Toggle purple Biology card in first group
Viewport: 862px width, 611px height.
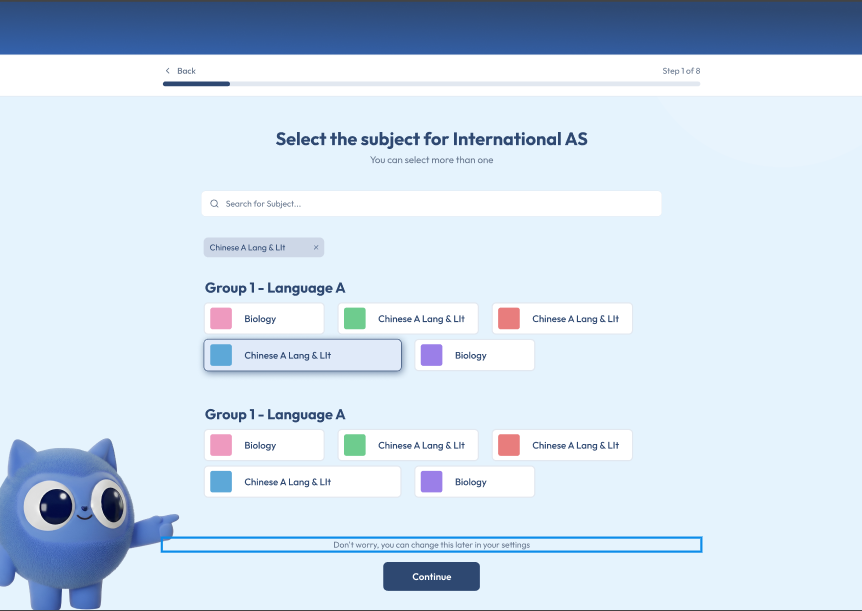pyautogui.click(x=474, y=355)
